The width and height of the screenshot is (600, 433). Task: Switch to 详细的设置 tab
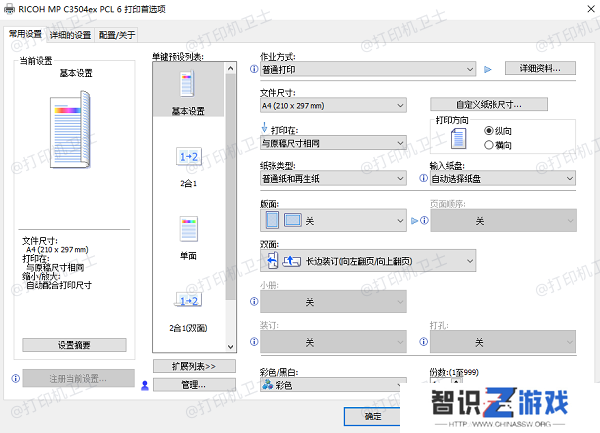(x=70, y=35)
